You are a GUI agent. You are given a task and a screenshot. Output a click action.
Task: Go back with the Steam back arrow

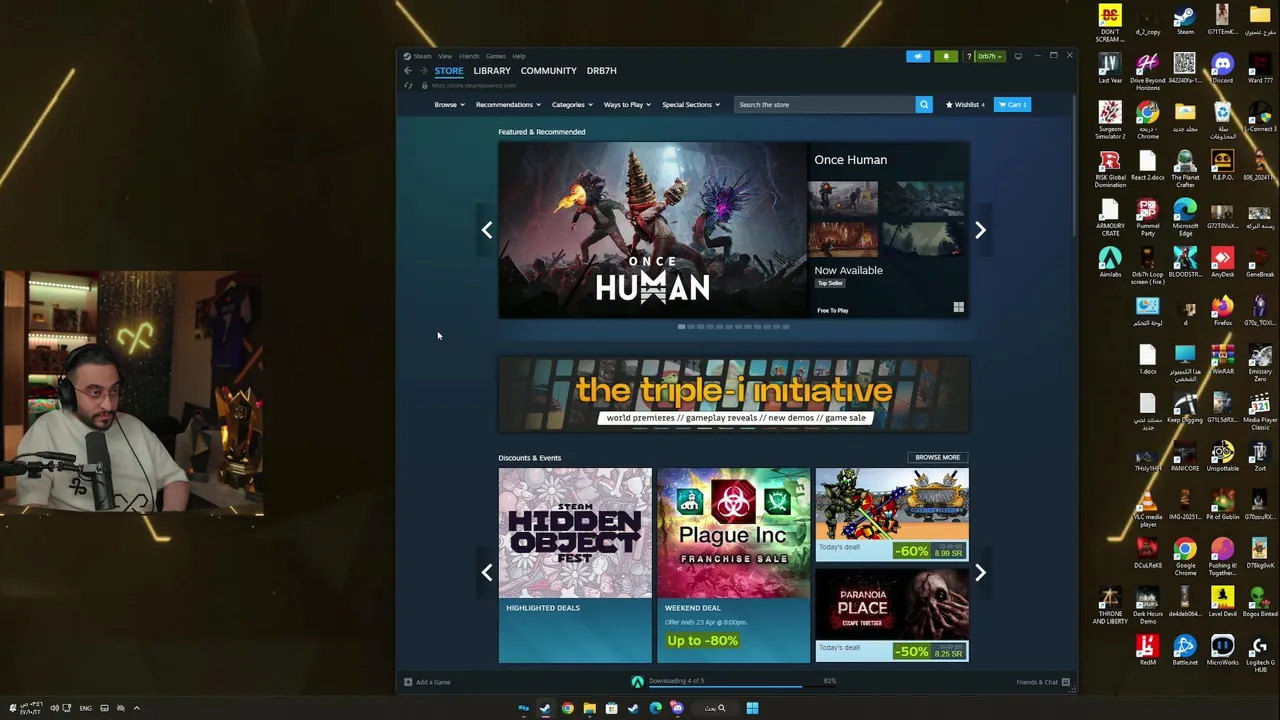pos(407,71)
